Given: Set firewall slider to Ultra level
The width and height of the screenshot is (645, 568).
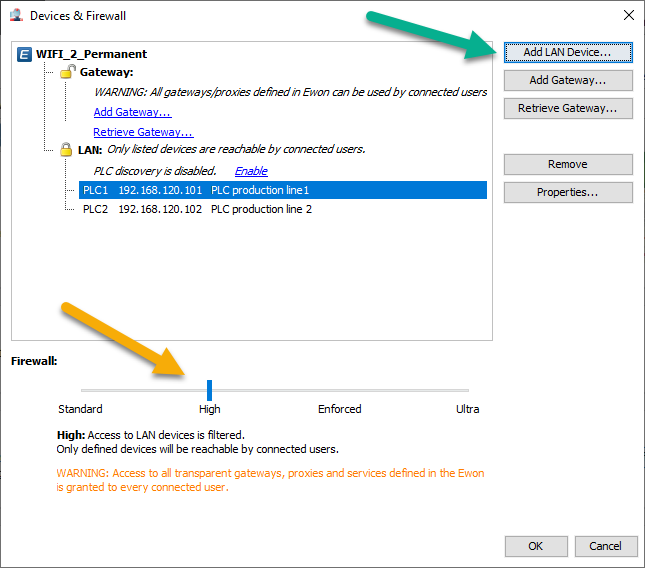Looking at the screenshot, I should click(468, 390).
